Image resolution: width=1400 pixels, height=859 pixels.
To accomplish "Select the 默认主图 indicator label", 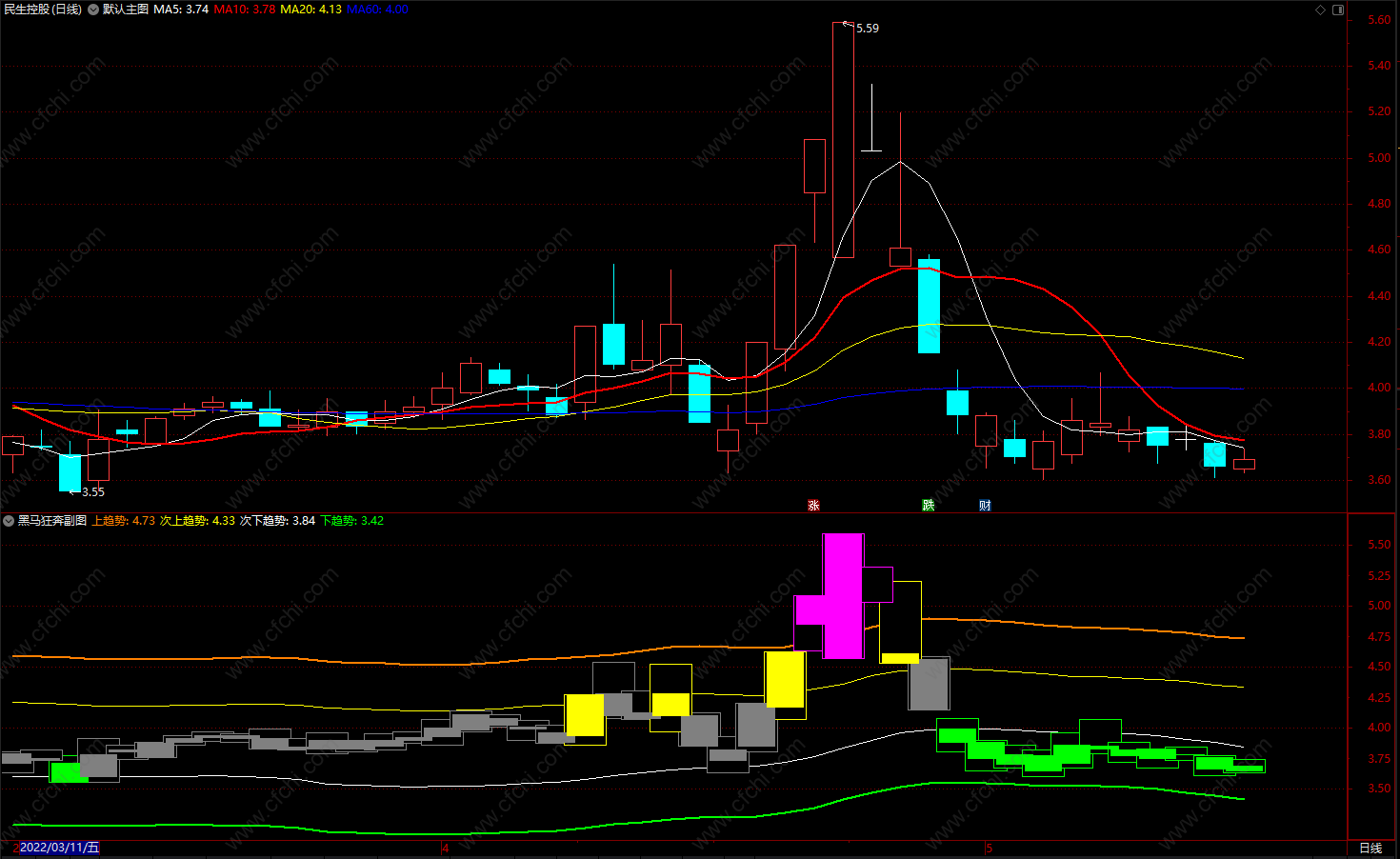I will [126, 10].
